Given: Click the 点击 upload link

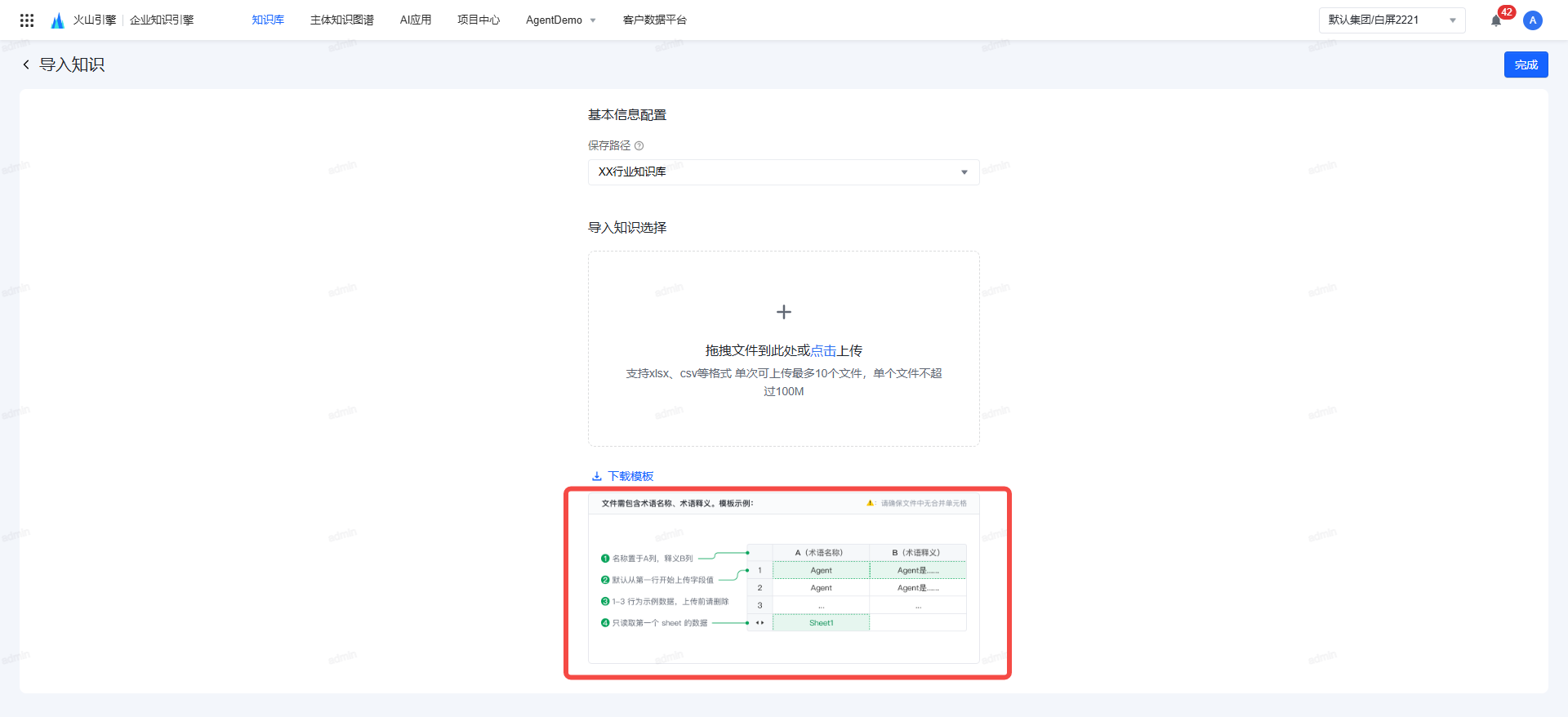Looking at the screenshot, I should [x=823, y=351].
